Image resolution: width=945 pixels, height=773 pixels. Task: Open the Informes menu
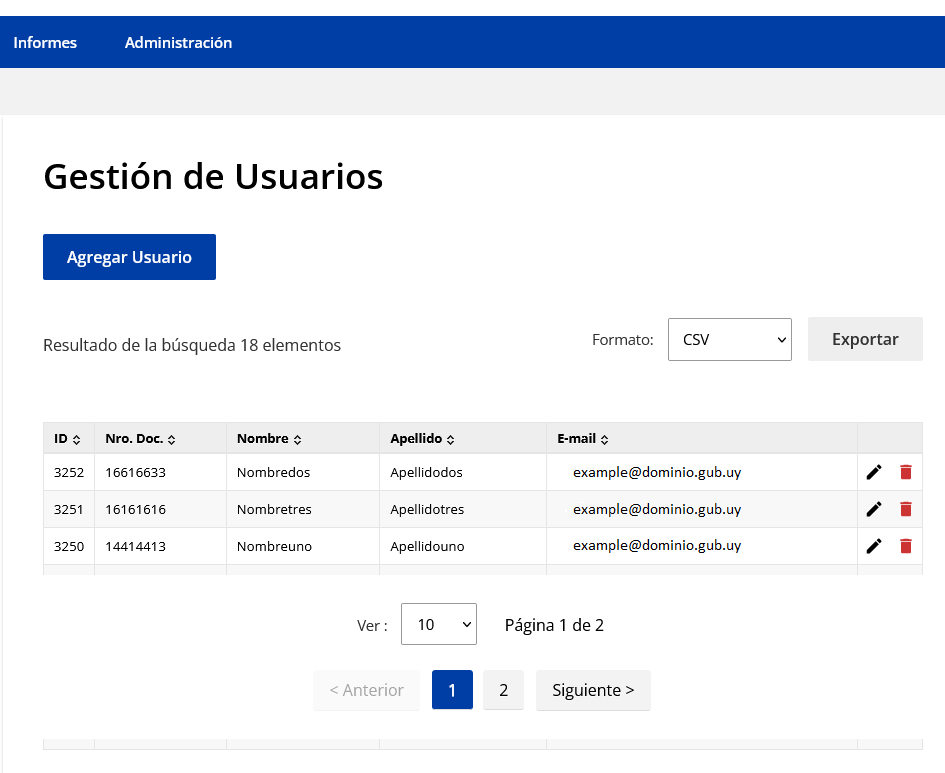(45, 43)
